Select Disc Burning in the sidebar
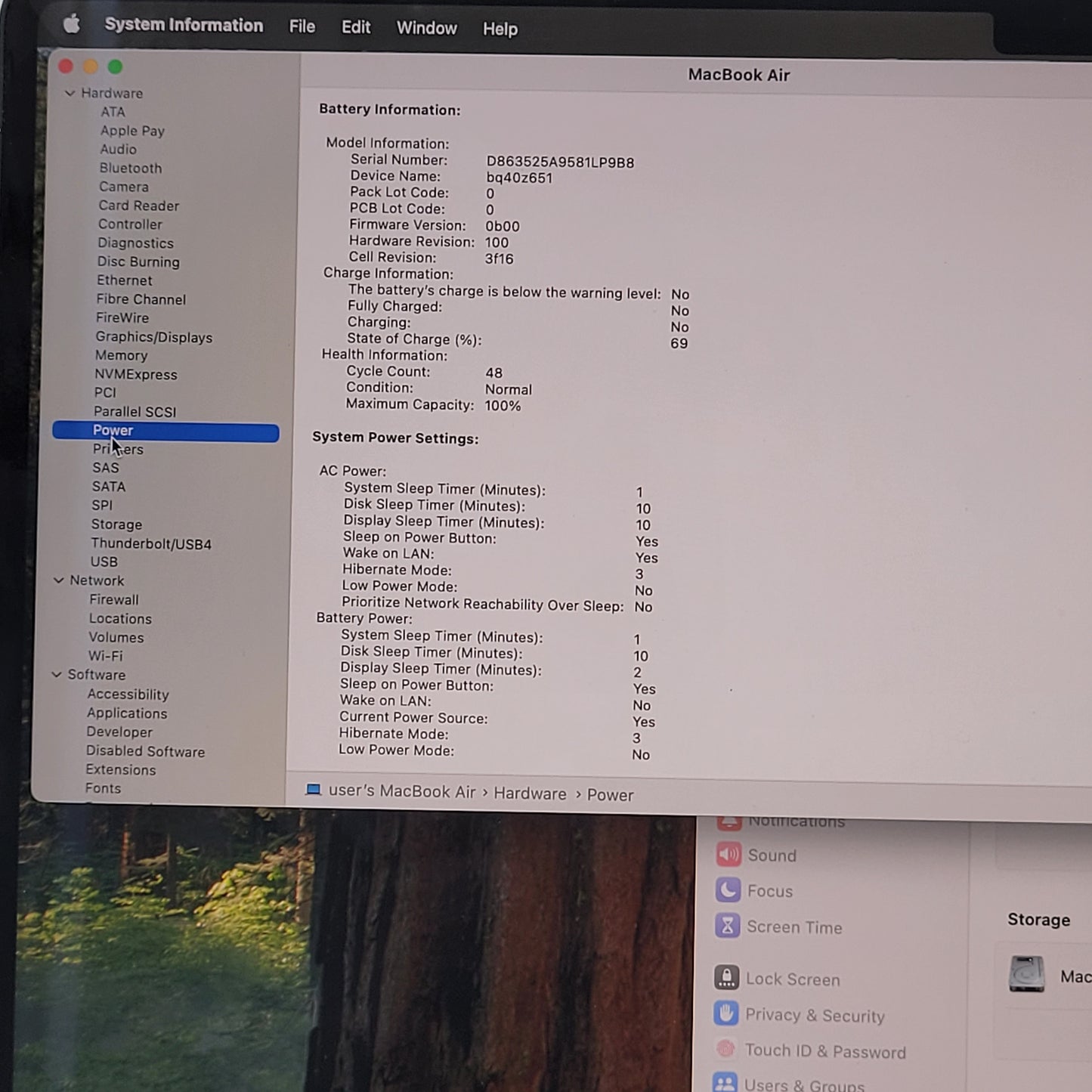1092x1092 pixels. (138, 262)
